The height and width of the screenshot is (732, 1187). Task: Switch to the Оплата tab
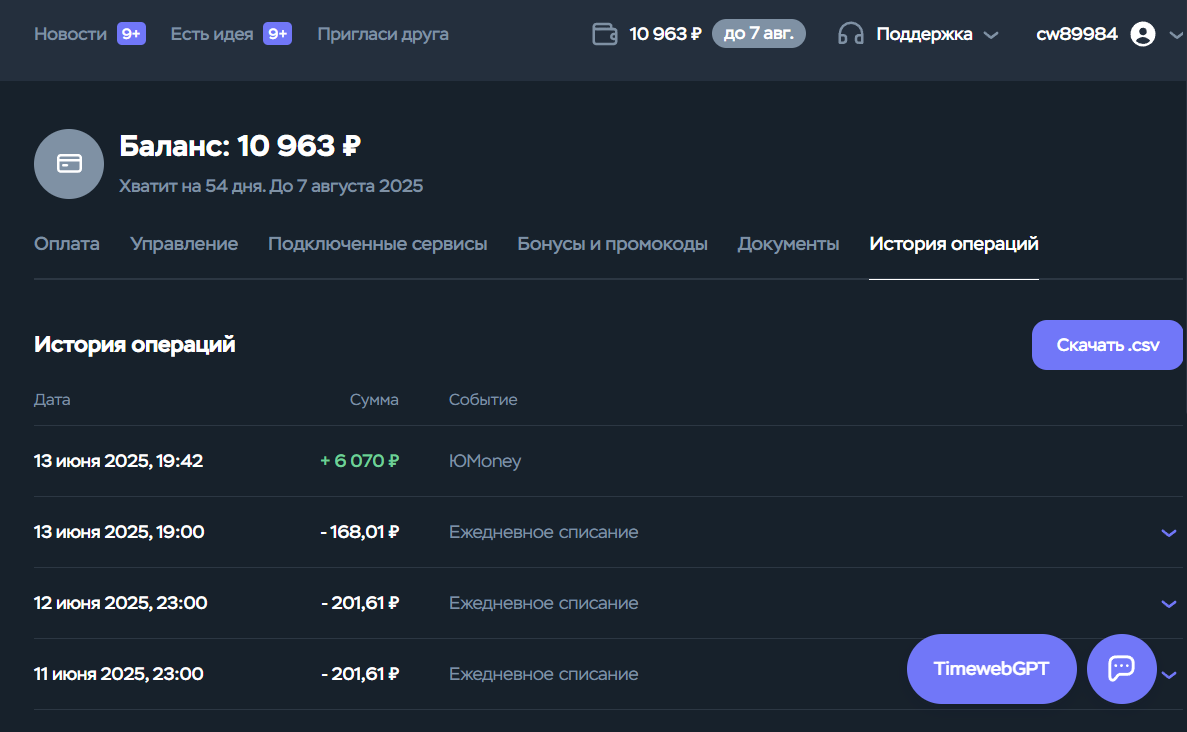pyautogui.click(x=67, y=244)
